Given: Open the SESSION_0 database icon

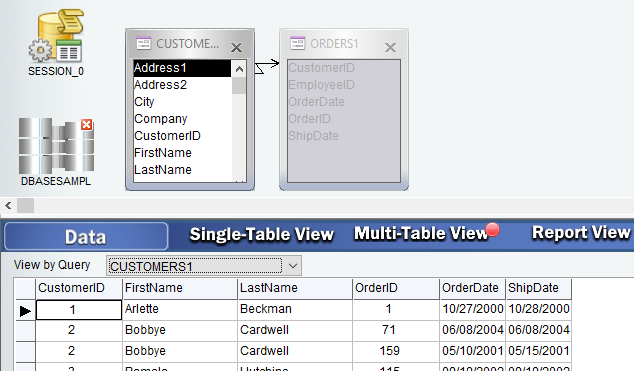Looking at the screenshot, I should coord(56,36).
